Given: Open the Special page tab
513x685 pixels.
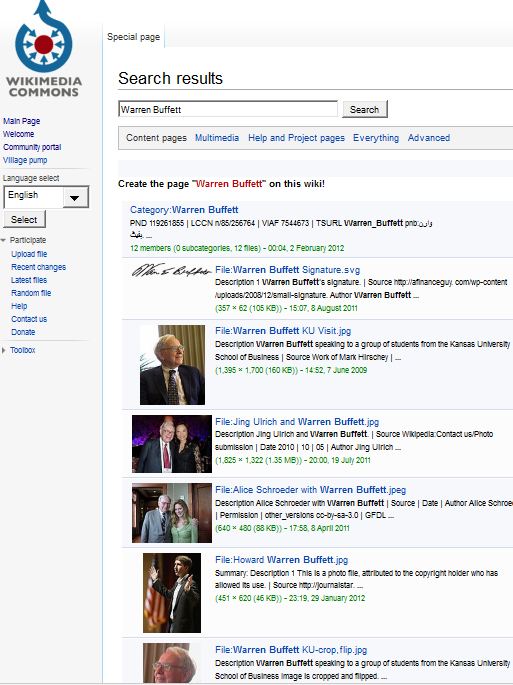Looking at the screenshot, I should 133,37.
